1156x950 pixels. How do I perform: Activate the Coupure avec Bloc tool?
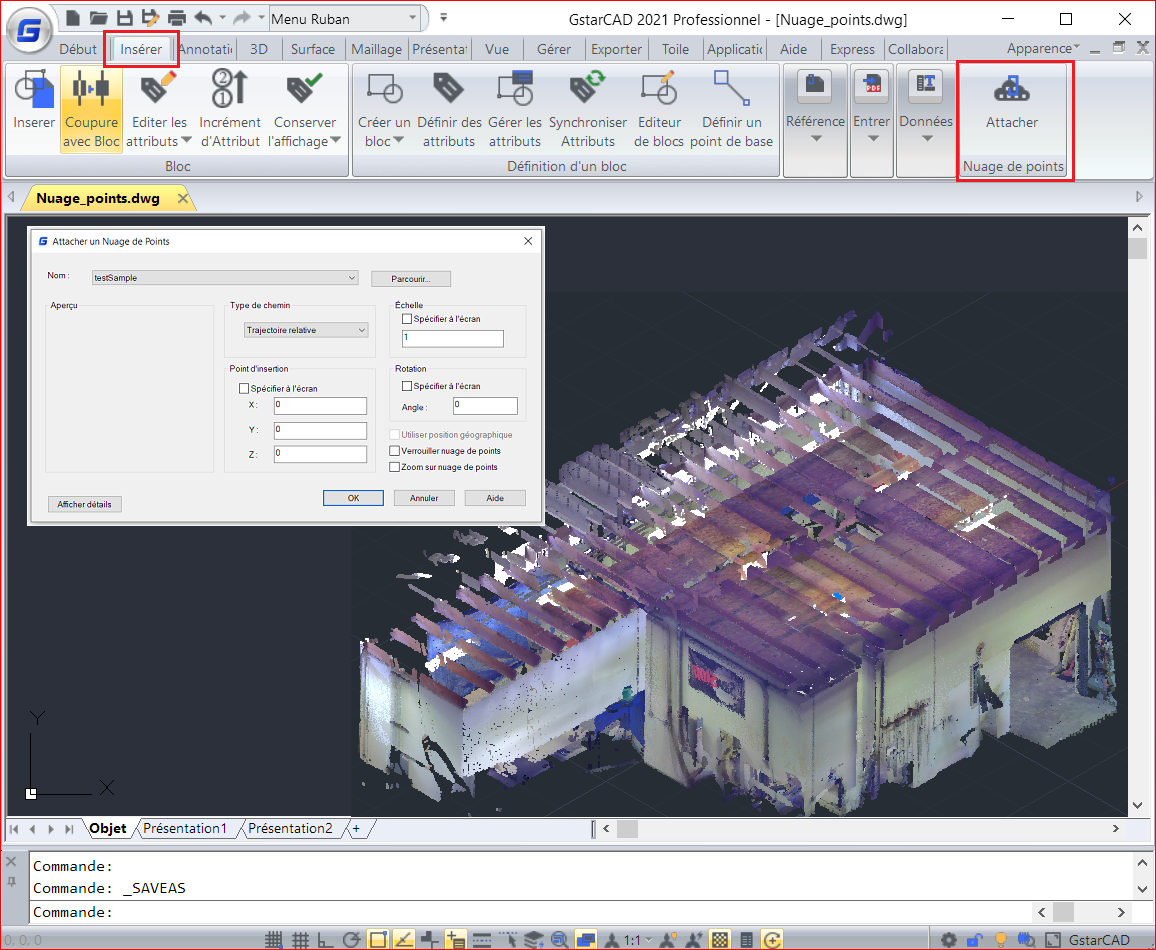pos(91,108)
